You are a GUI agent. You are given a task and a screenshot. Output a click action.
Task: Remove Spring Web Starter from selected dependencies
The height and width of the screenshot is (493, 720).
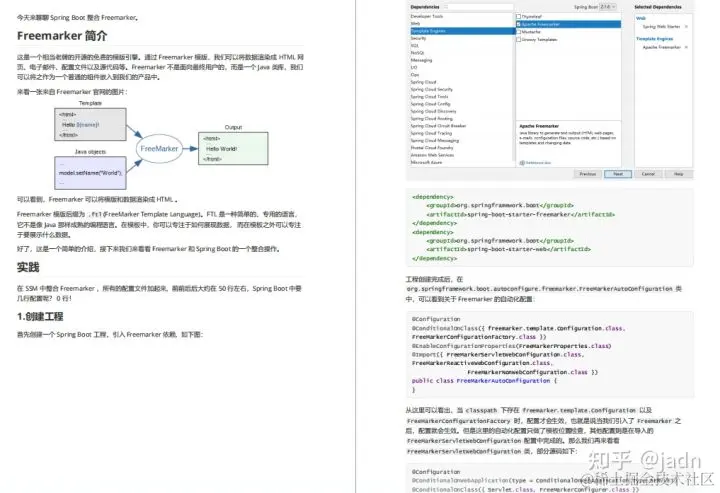[x=686, y=27]
